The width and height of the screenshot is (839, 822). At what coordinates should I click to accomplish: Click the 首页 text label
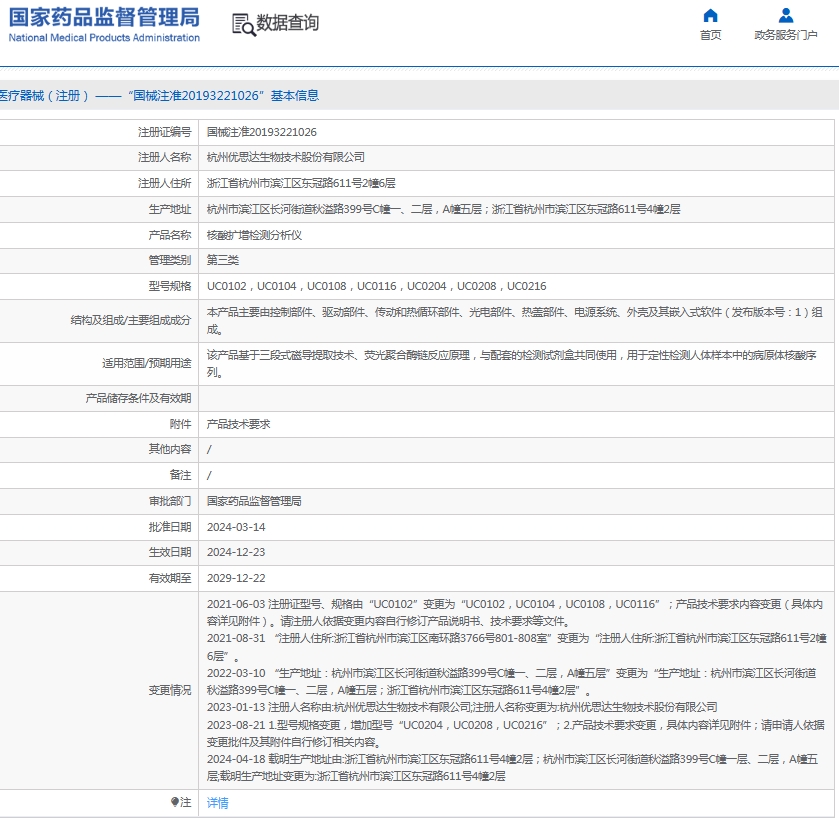tap(711, 35)
